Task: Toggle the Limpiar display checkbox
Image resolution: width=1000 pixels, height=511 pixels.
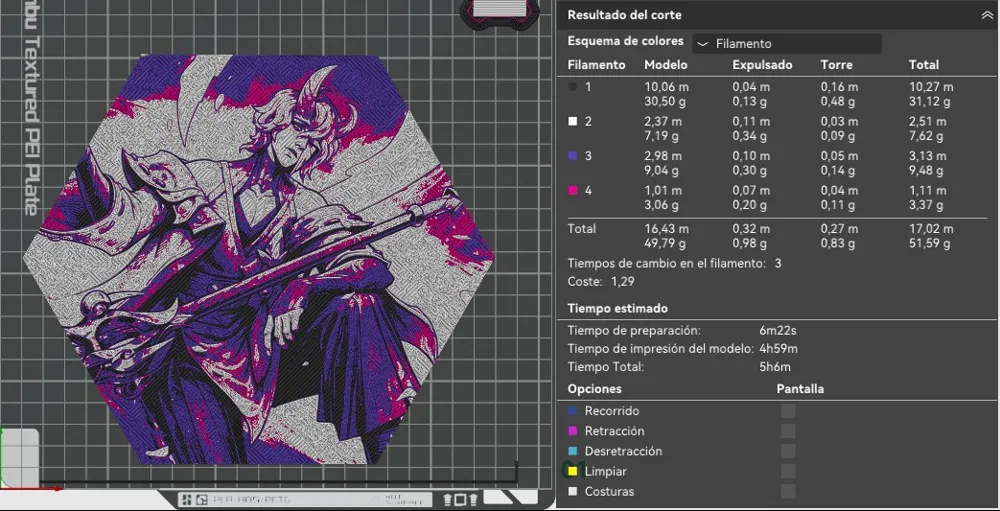Action: pyautogui.click(x=788, y=471)
